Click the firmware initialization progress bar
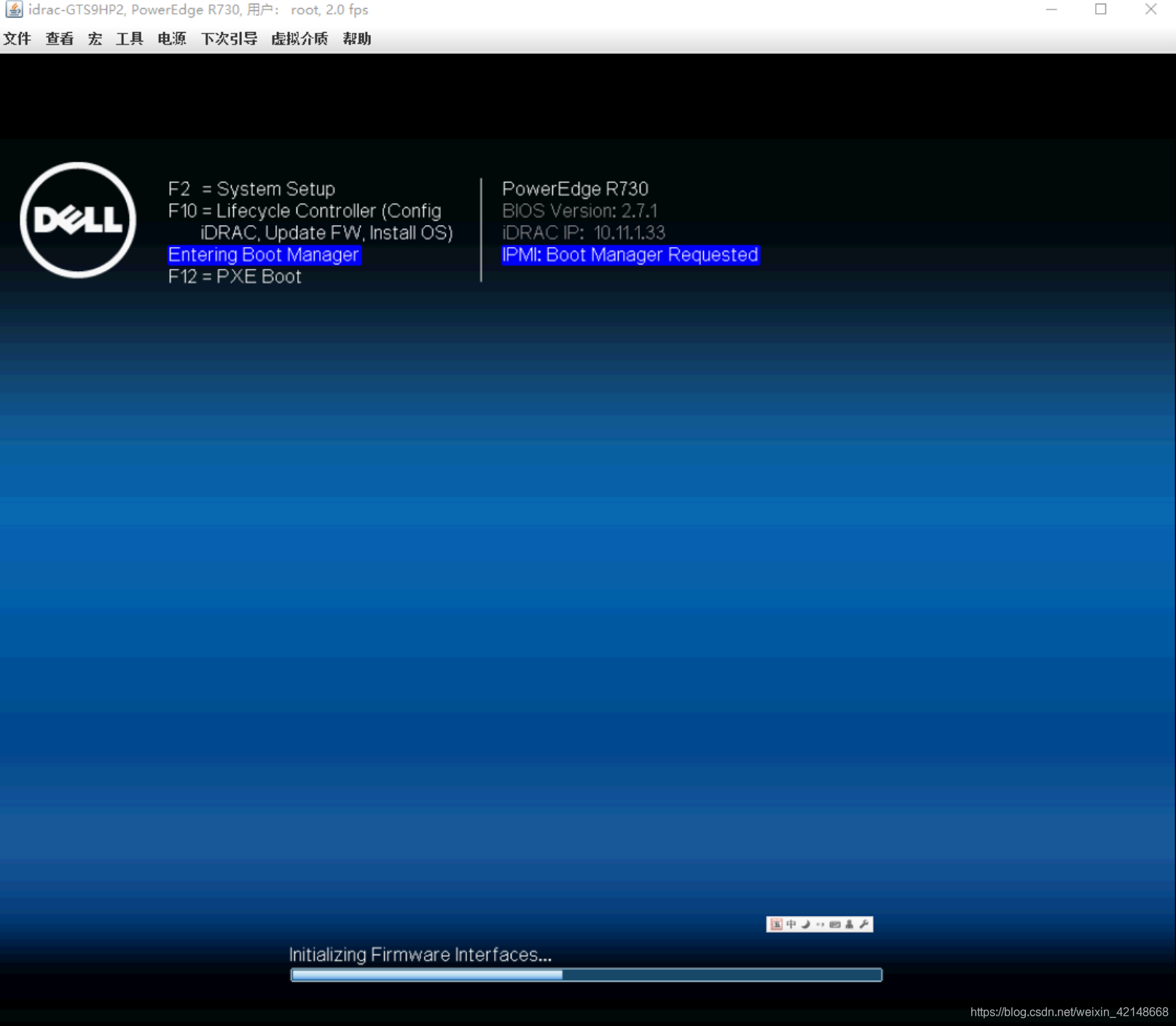 [x=587, y=975]
